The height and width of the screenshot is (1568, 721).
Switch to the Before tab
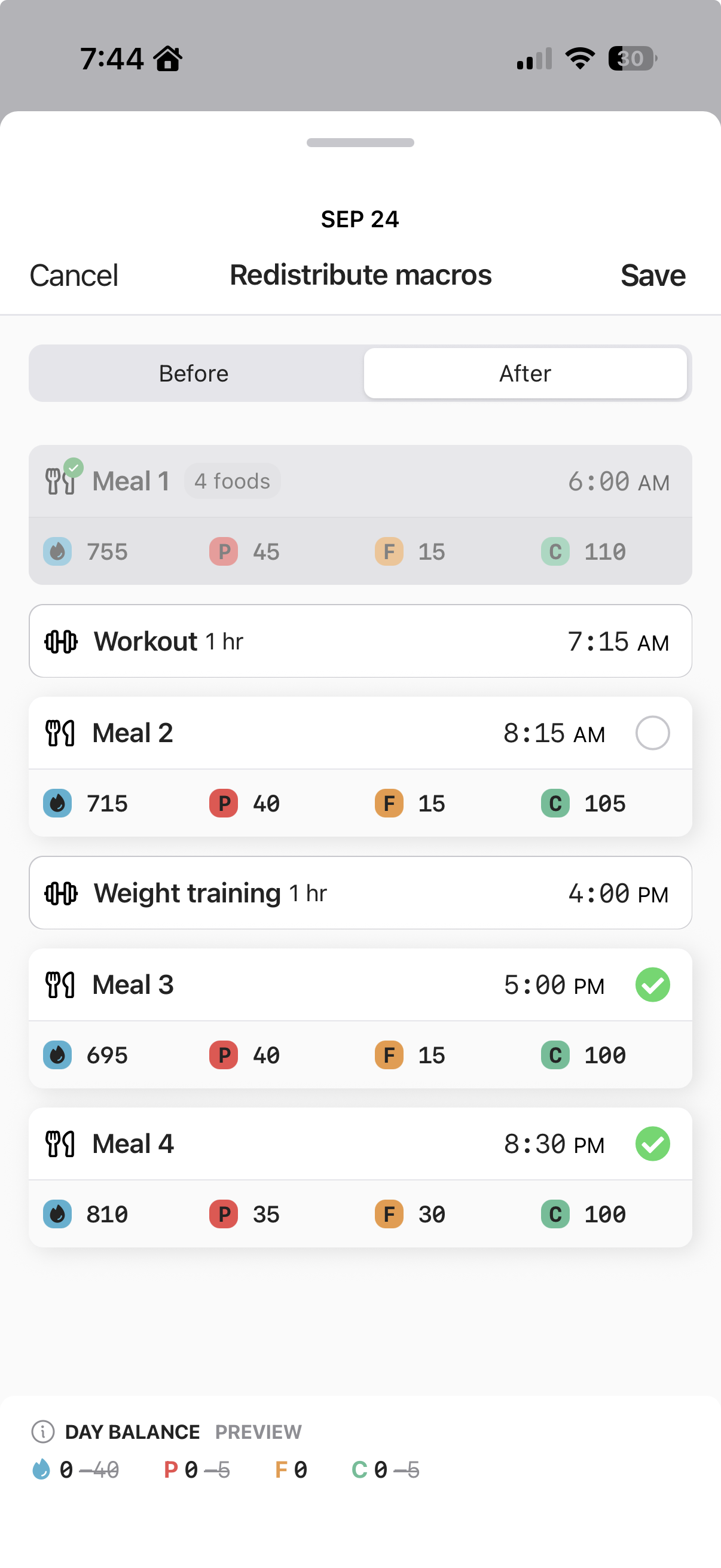(x=194, y=373)
